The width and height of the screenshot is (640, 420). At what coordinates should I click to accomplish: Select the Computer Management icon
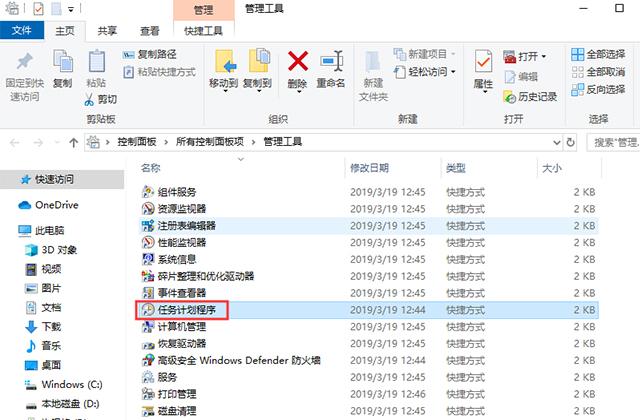click(148, 327)
